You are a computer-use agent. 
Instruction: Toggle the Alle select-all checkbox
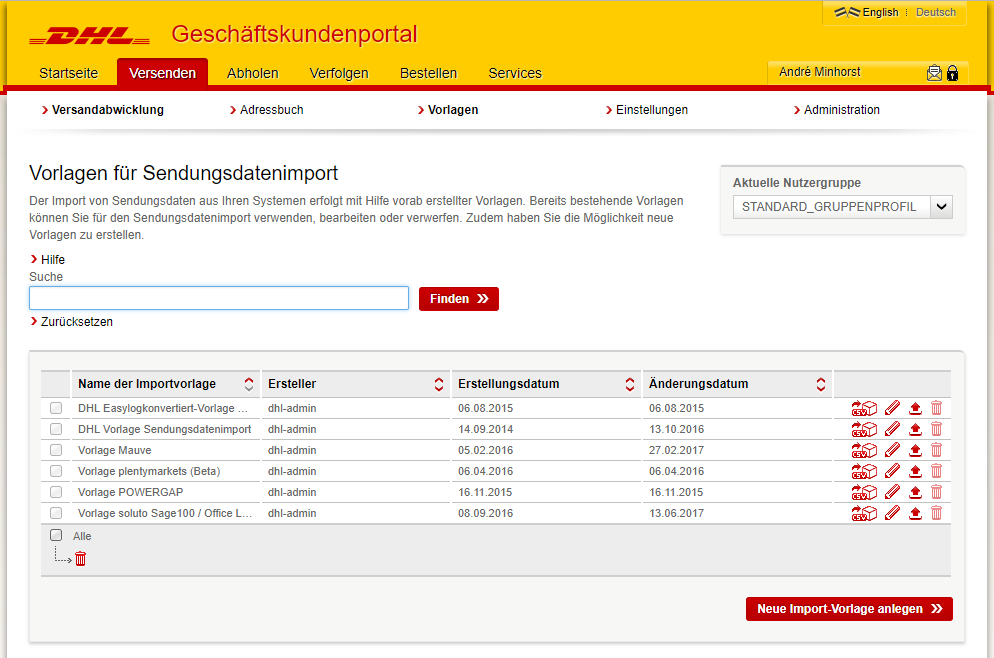[56, 535]
